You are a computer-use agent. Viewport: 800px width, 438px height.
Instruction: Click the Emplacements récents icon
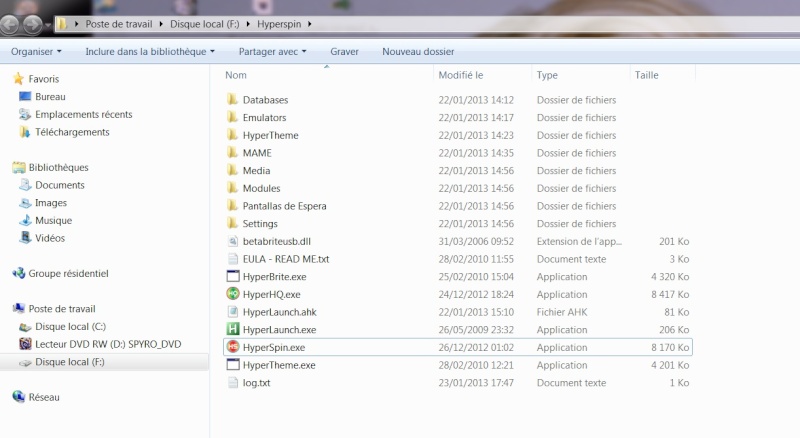[25, 114]
